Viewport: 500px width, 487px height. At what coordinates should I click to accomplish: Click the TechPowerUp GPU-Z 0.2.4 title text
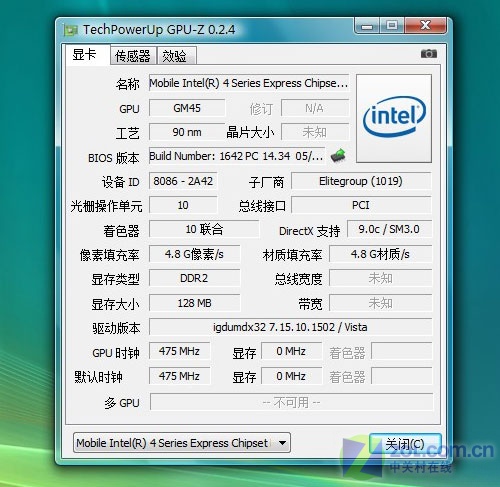coord(159,30)
